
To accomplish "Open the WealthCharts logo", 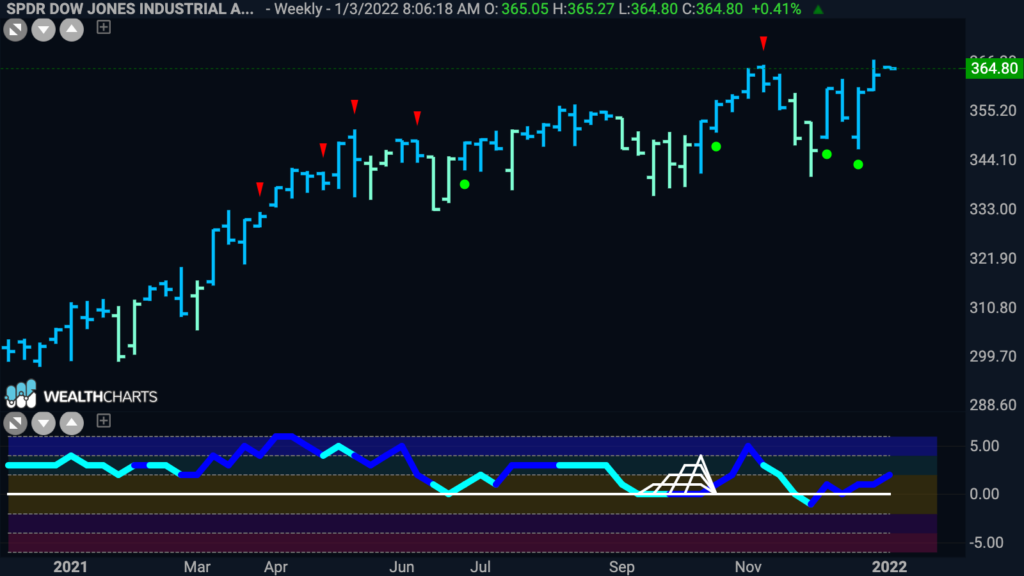I will click(x=81, y=395).
